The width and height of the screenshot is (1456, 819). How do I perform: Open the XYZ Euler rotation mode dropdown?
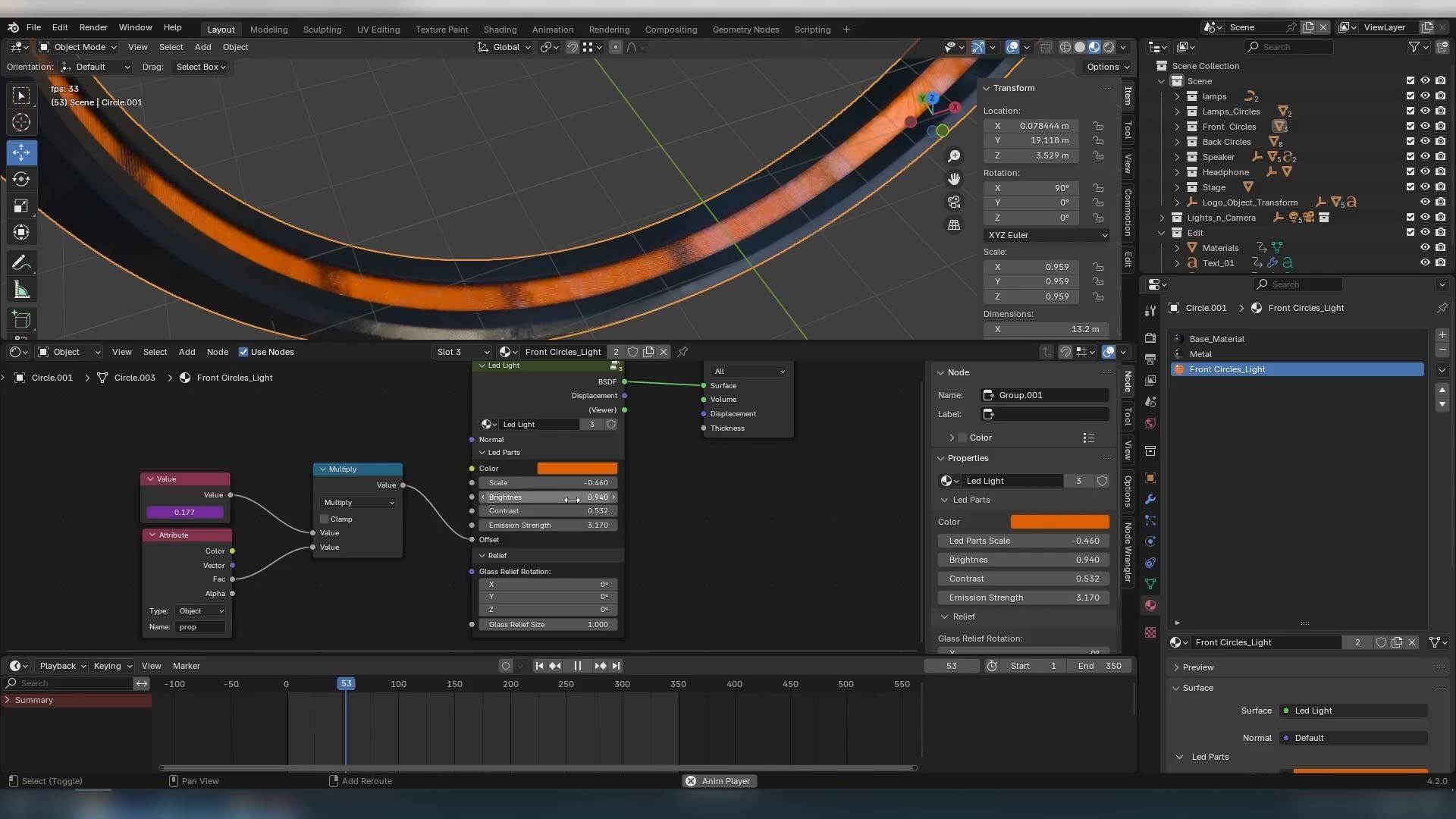(1046, 235)
